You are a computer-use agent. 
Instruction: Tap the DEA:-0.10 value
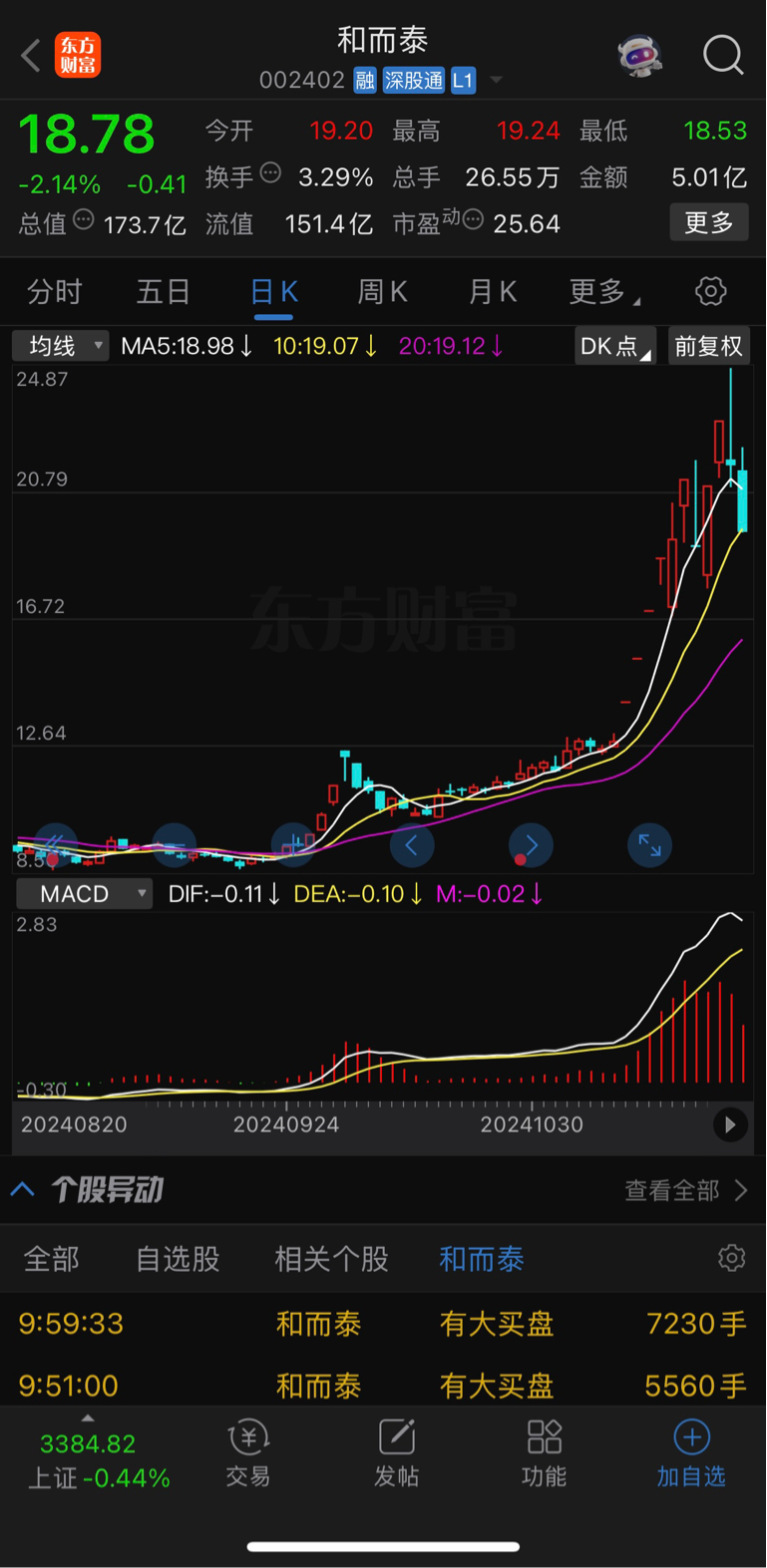(358, 894)
